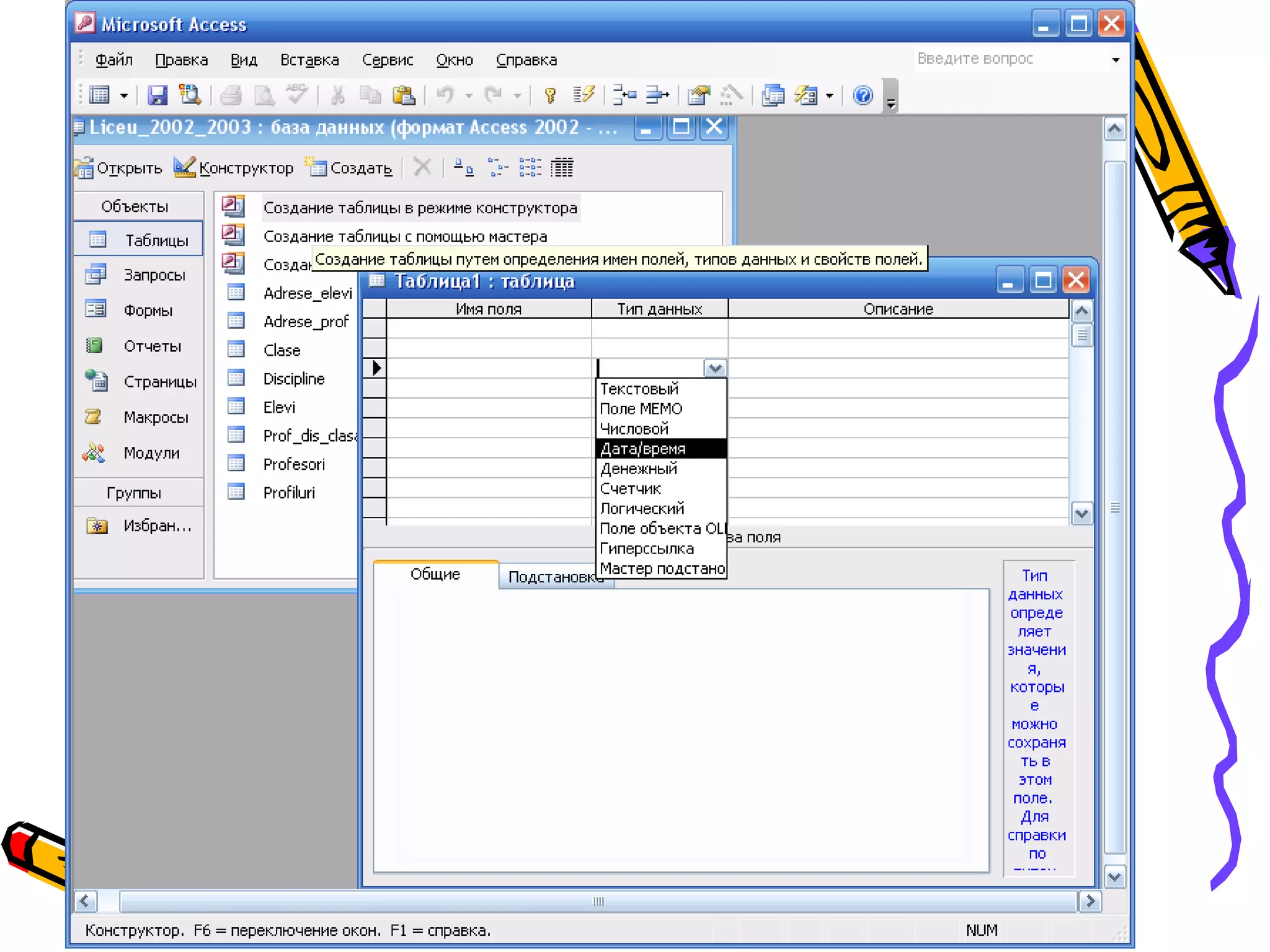The height and width of the screenshot is (952, 1270).
Task: Click the Primary Key icon in toolbar
Action: 549,95
